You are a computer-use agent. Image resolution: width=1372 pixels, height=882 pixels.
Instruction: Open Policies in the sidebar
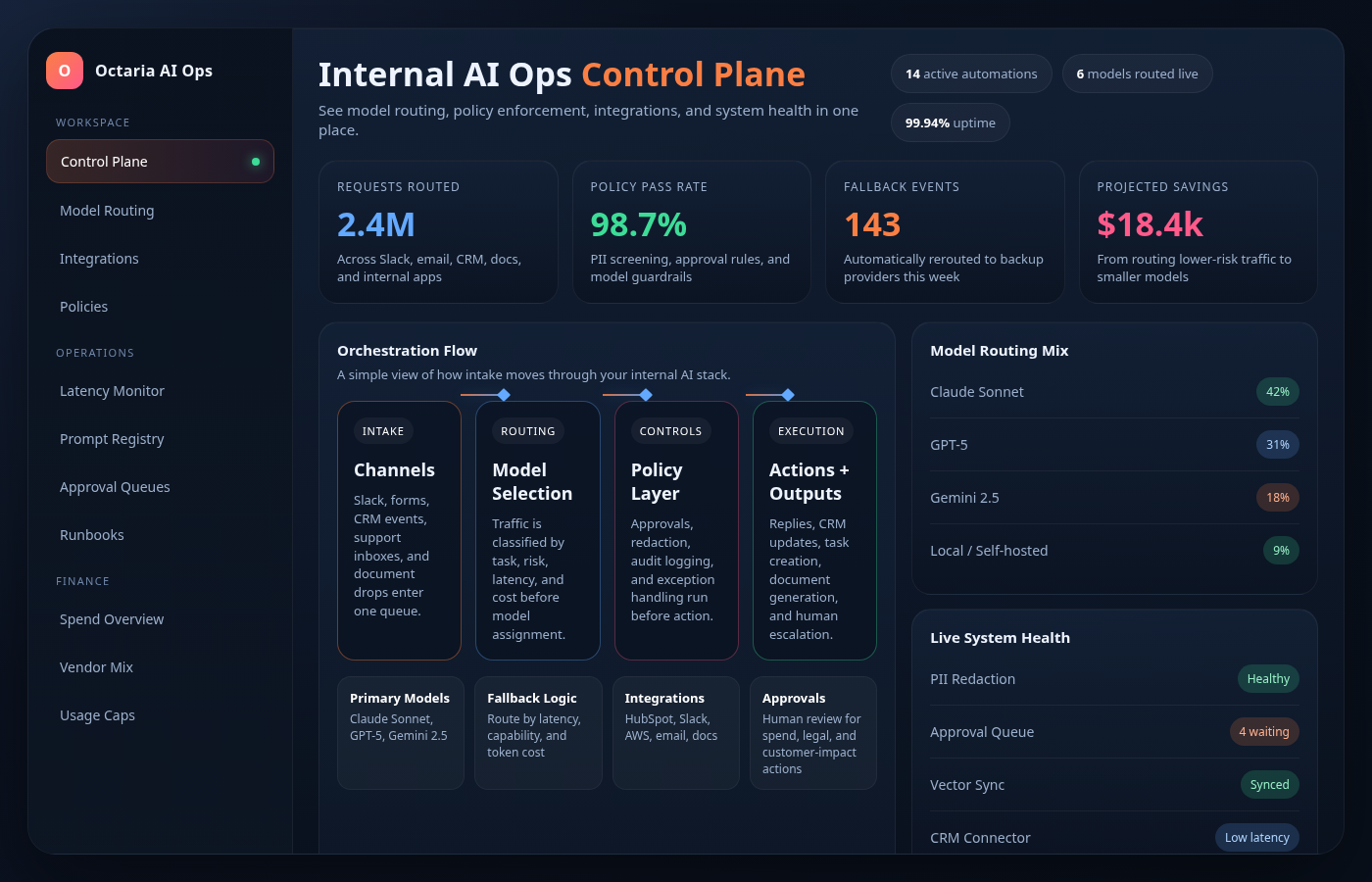(x=83, y=306)
